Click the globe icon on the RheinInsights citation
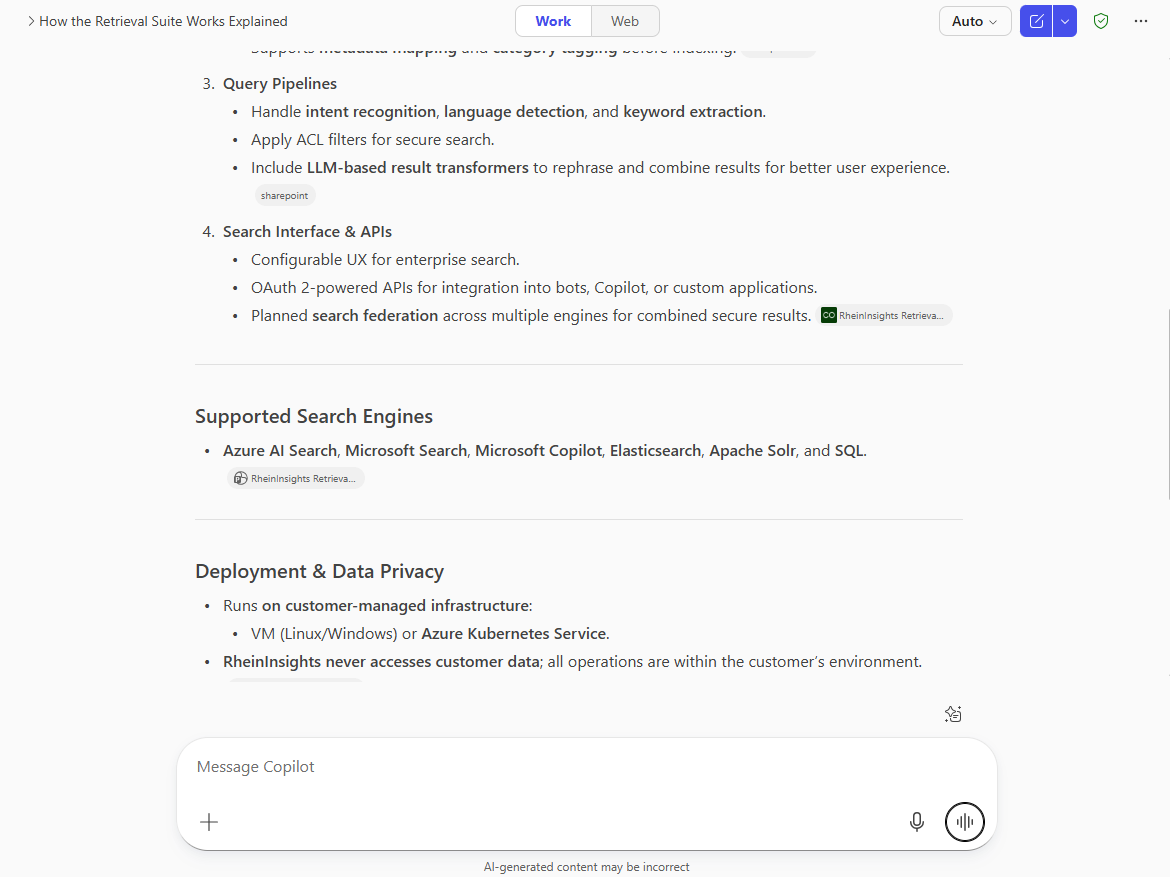This screenshot has height=877, width=1170. (x=240, y=478)
